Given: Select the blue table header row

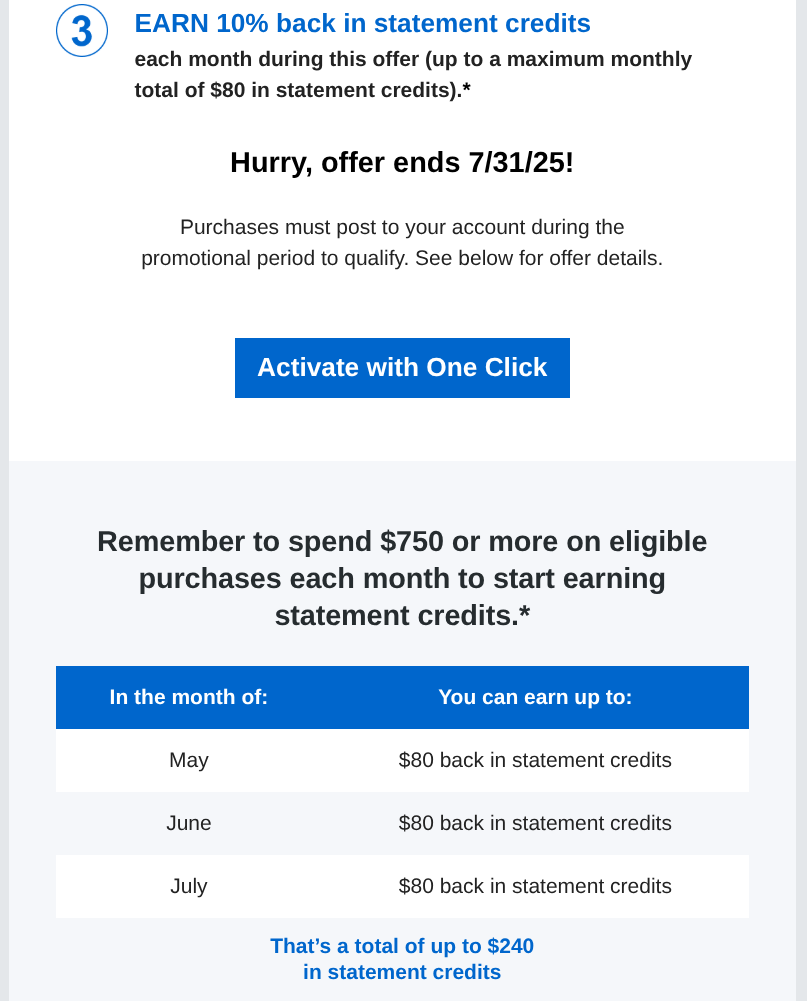Looking at the screenshot, I should pyautogui.click(x=402, y=697).
